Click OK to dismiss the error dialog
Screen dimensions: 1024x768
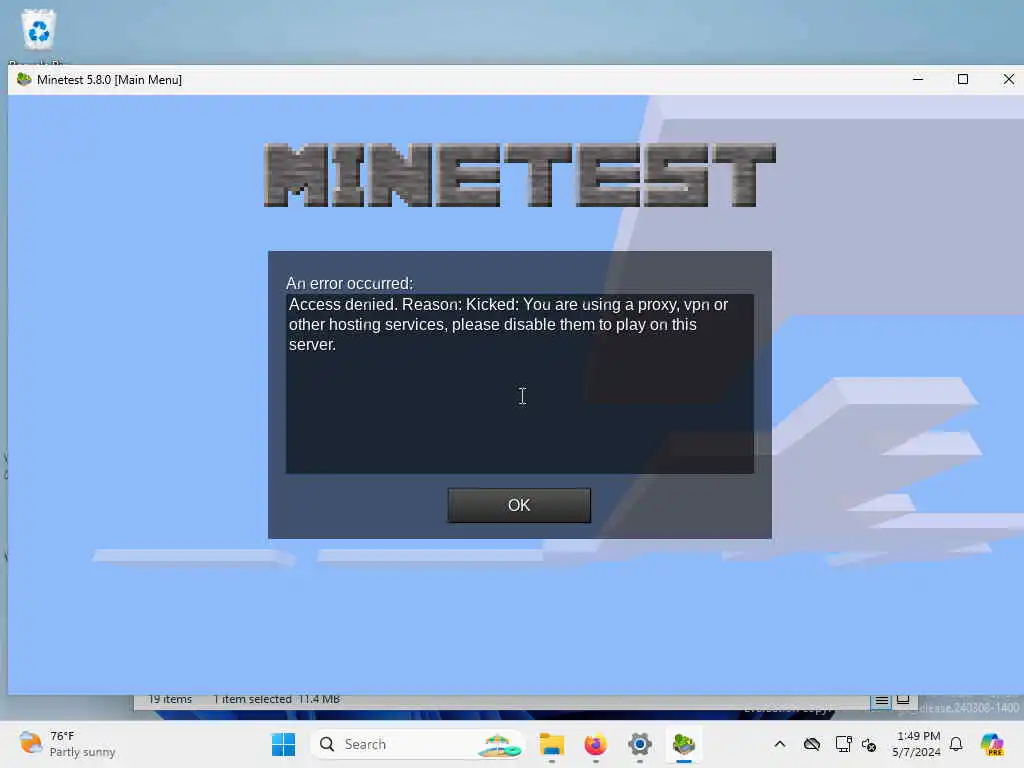coord(519,505)
